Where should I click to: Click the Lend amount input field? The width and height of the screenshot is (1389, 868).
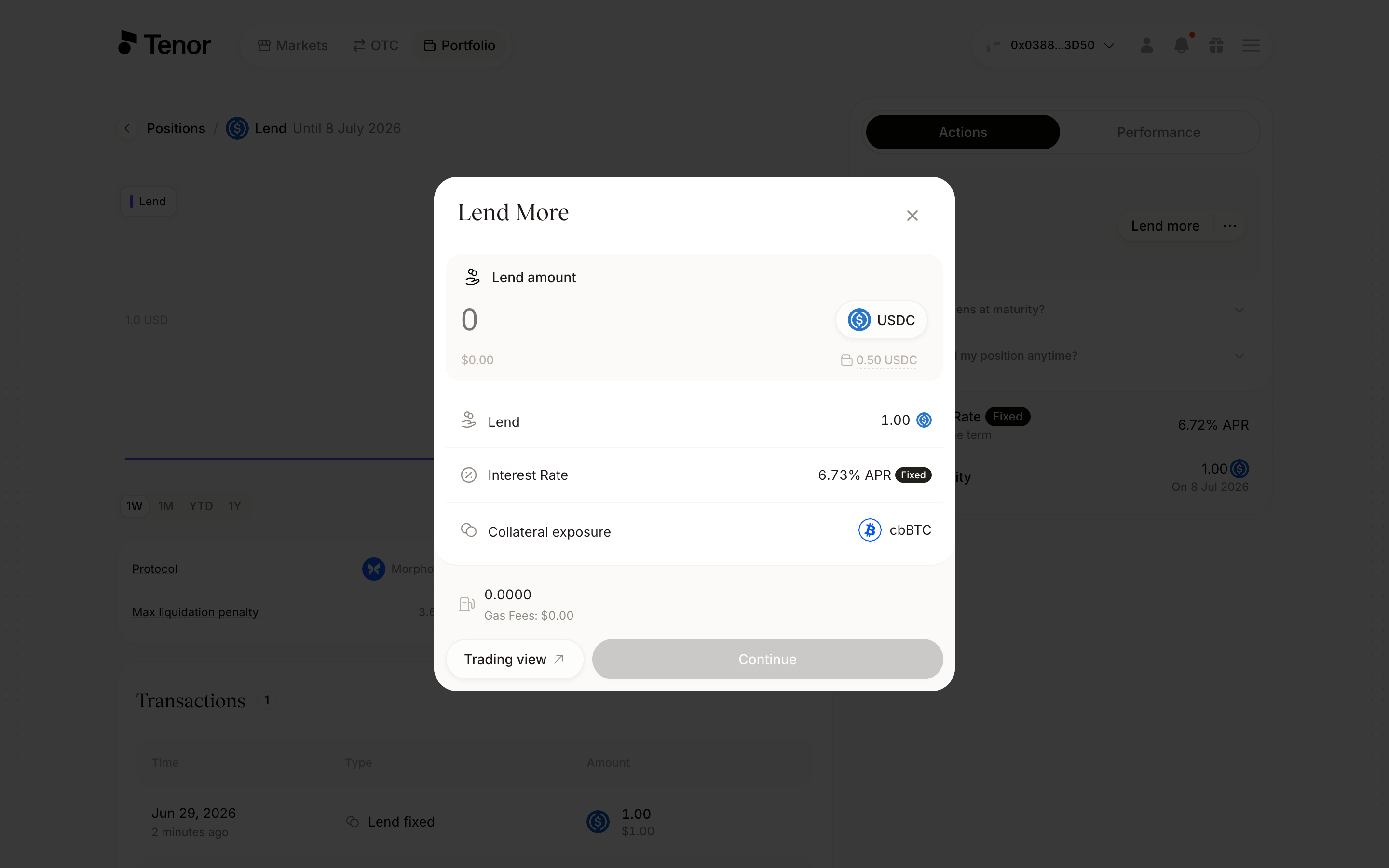coord(643,320)
